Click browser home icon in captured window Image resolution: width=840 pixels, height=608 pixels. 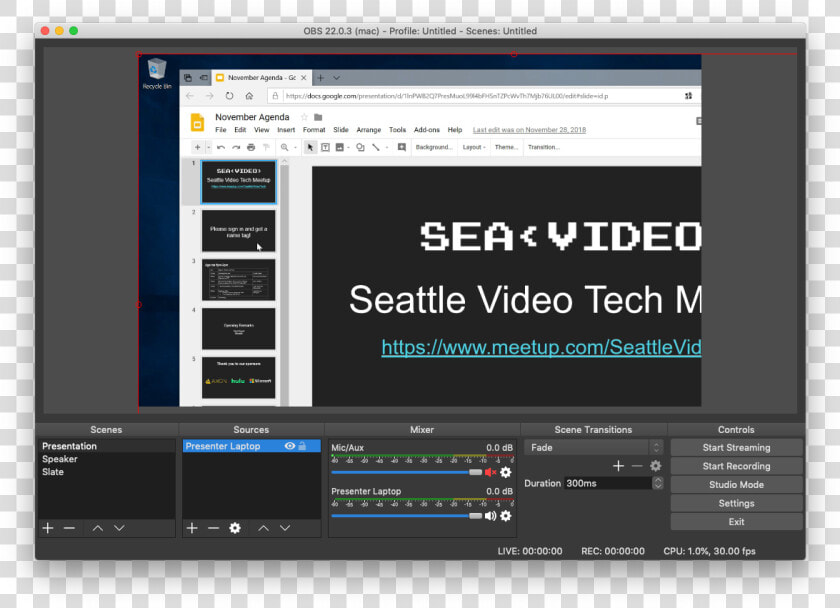tap(249, 96)
